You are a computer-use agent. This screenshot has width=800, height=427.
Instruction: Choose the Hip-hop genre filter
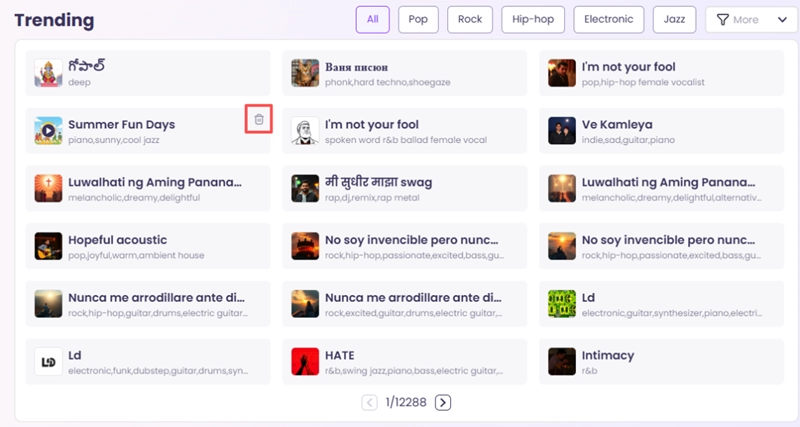tap(533, 19)
